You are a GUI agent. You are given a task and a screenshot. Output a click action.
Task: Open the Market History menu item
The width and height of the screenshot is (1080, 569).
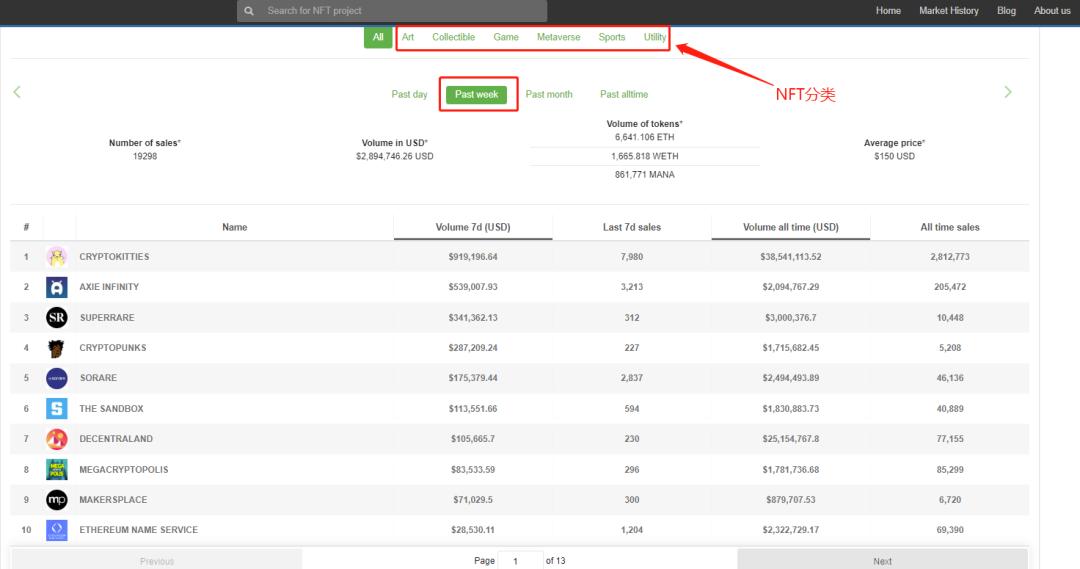click(948, 11)
